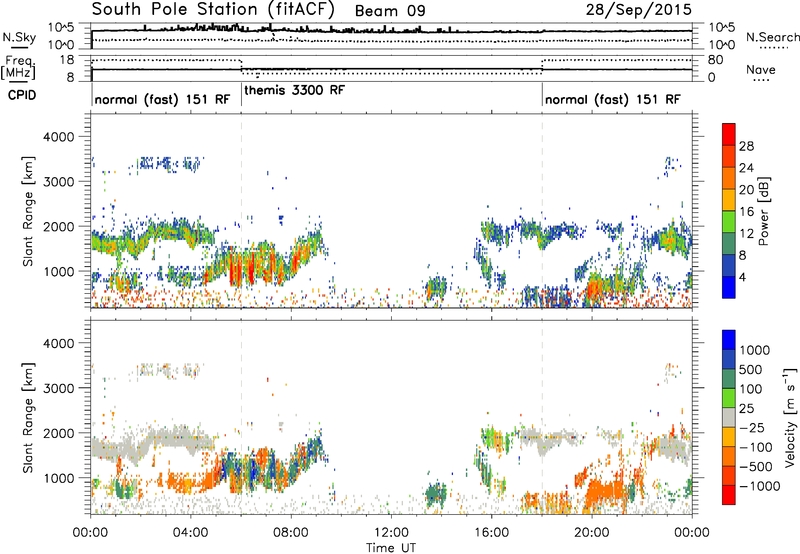Click the '2000' tick on velocity panel

click(58, 433)
